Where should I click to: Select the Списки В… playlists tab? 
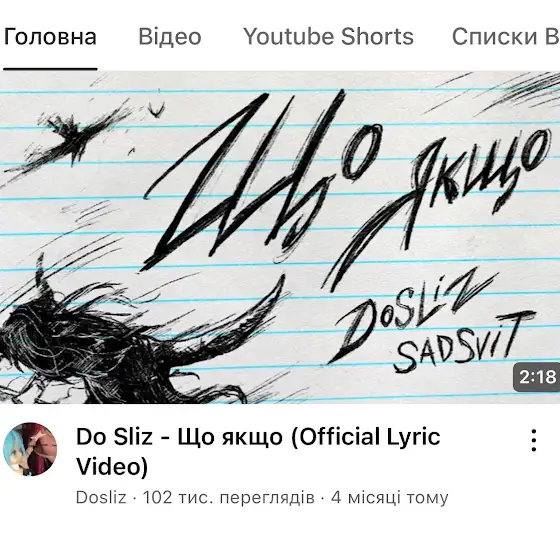506,36
